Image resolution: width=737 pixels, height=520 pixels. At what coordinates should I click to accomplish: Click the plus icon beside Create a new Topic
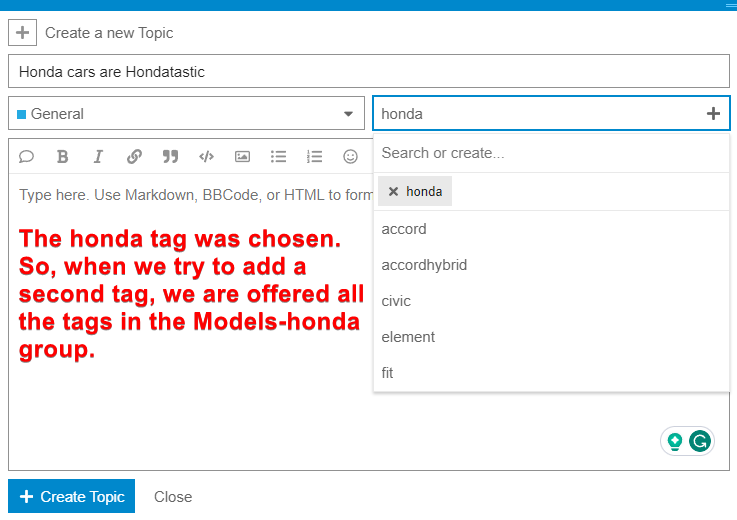(22, 32)
